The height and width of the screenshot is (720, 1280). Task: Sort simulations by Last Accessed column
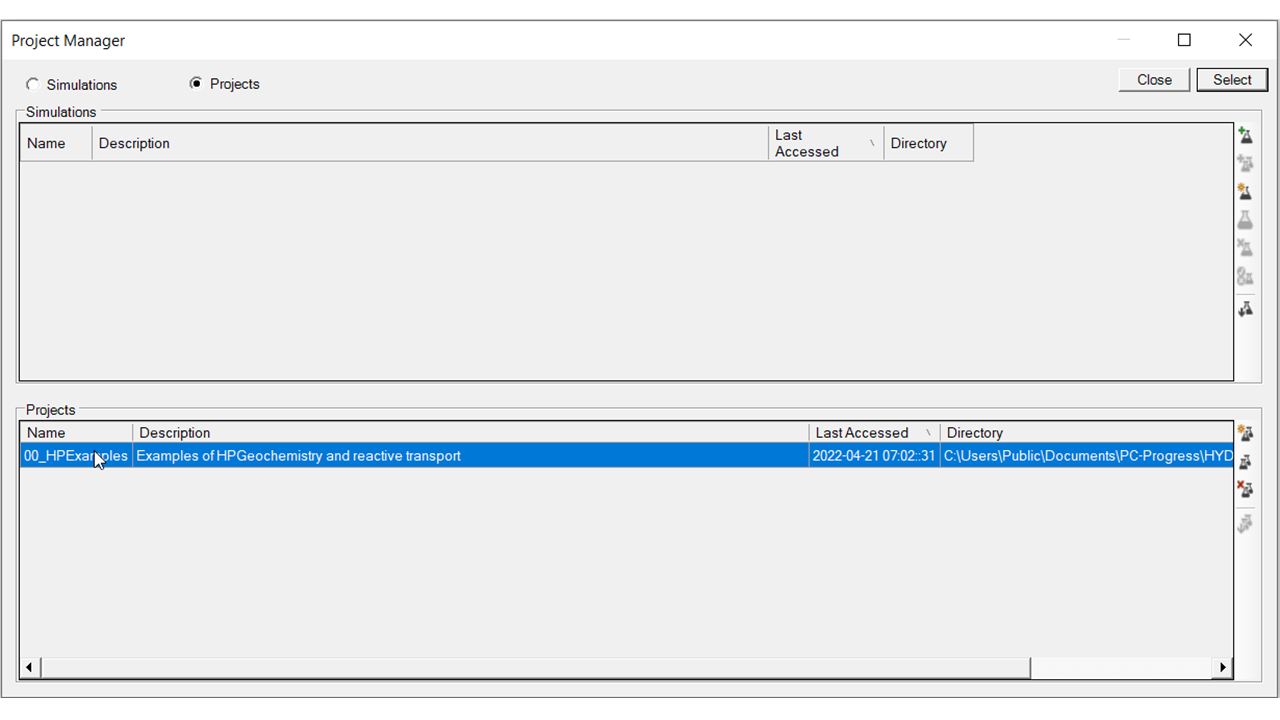(x=825, y=143)
